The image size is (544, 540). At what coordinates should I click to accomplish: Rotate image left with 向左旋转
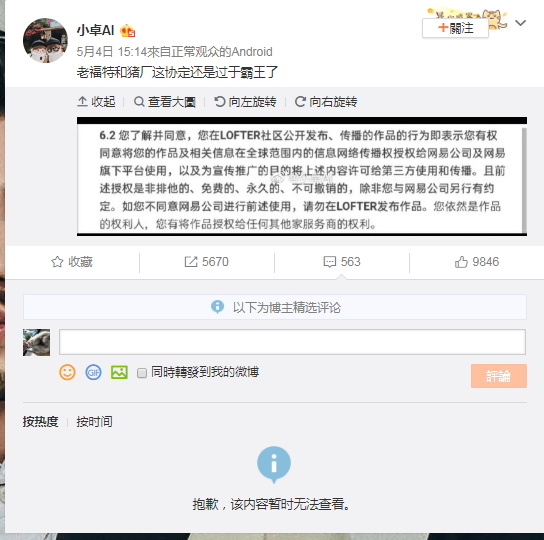(245, 102)
